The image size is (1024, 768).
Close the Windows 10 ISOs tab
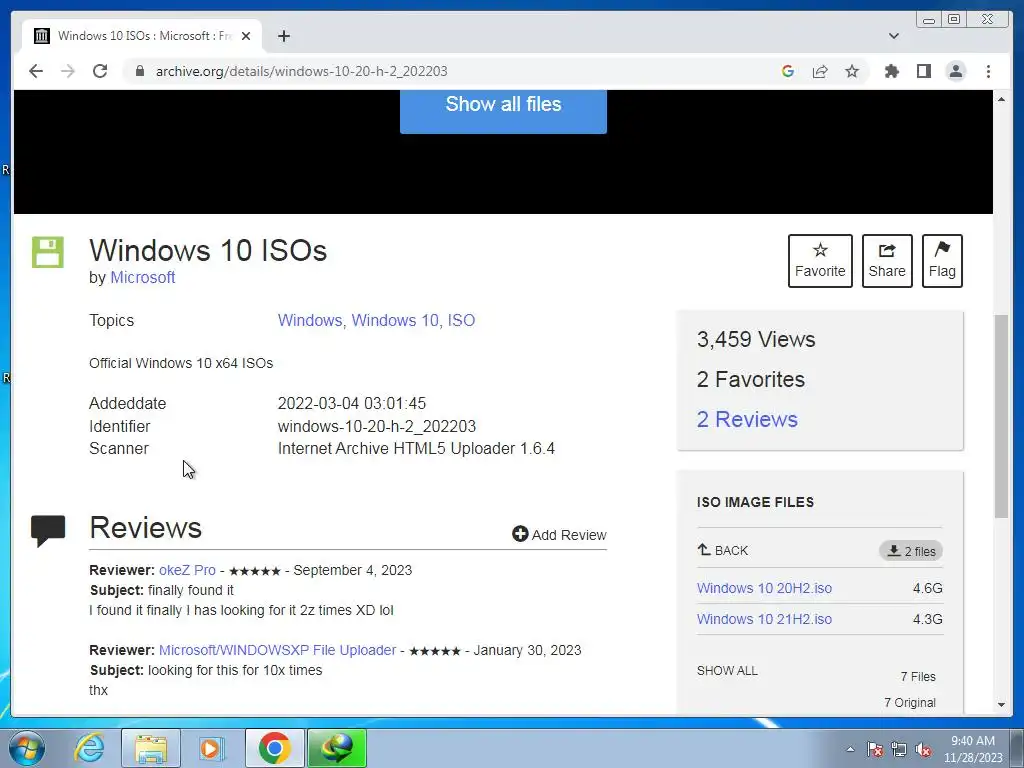click(246, 36)
